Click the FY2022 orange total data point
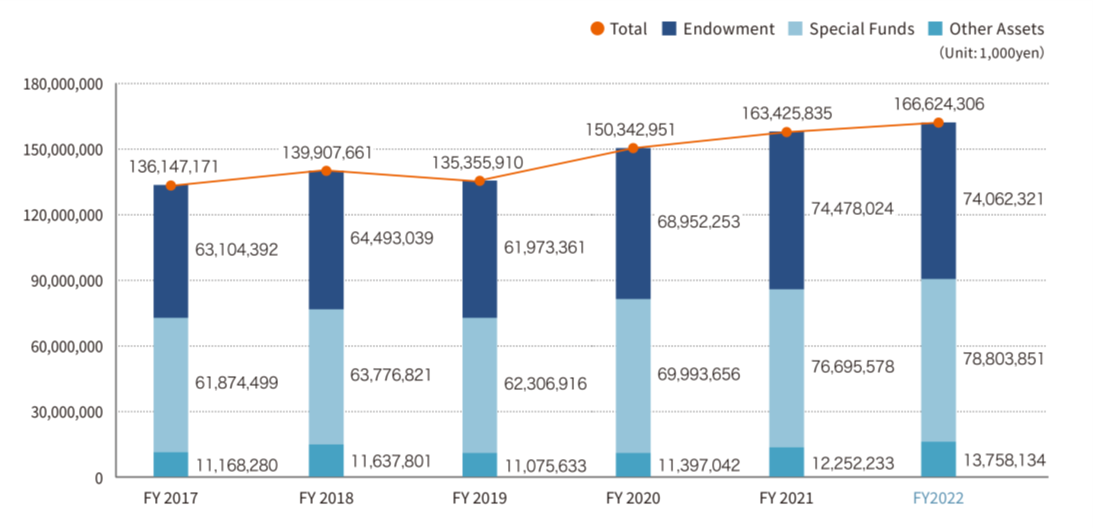 tap(938, 123)
